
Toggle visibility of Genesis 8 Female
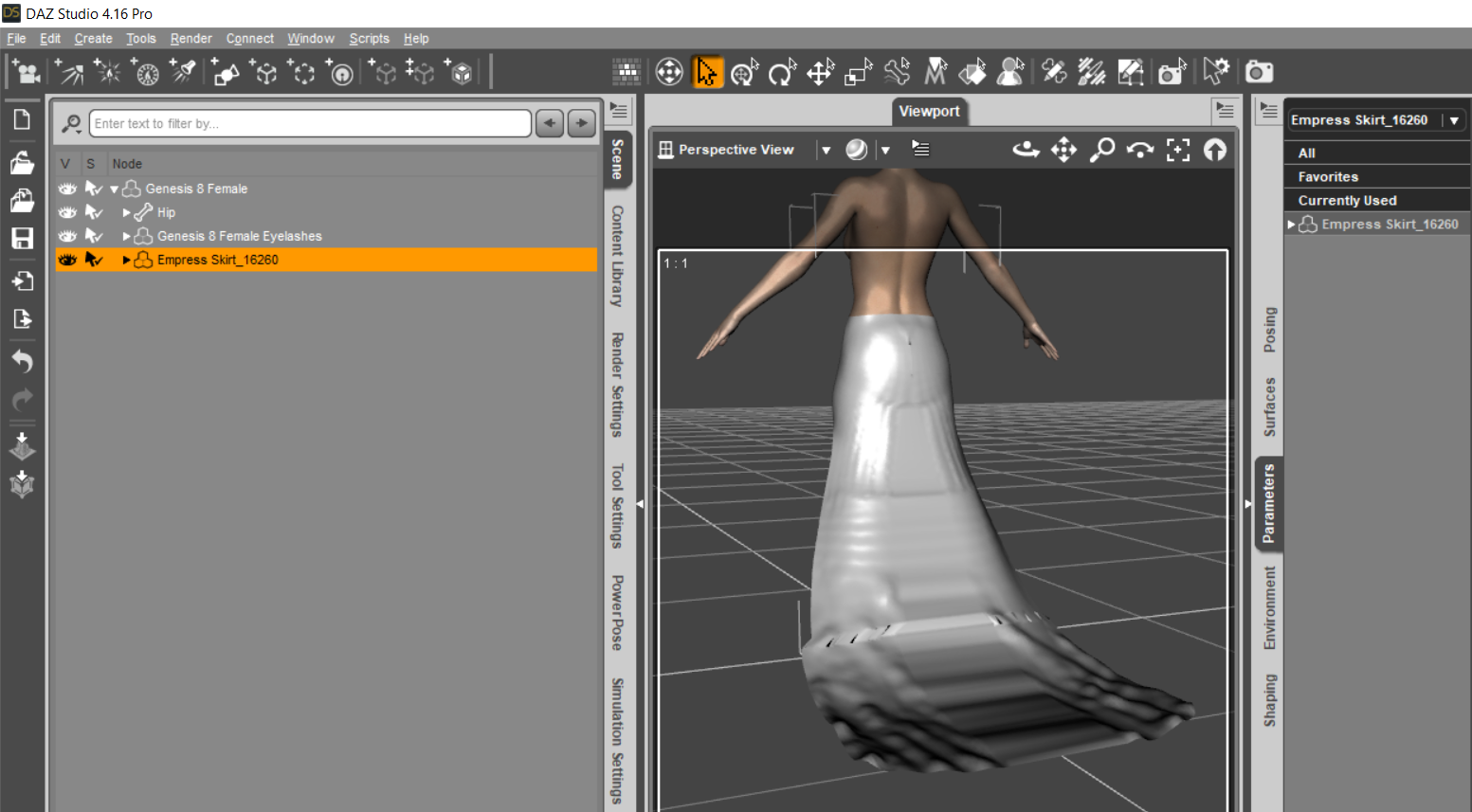click(67, 189)
